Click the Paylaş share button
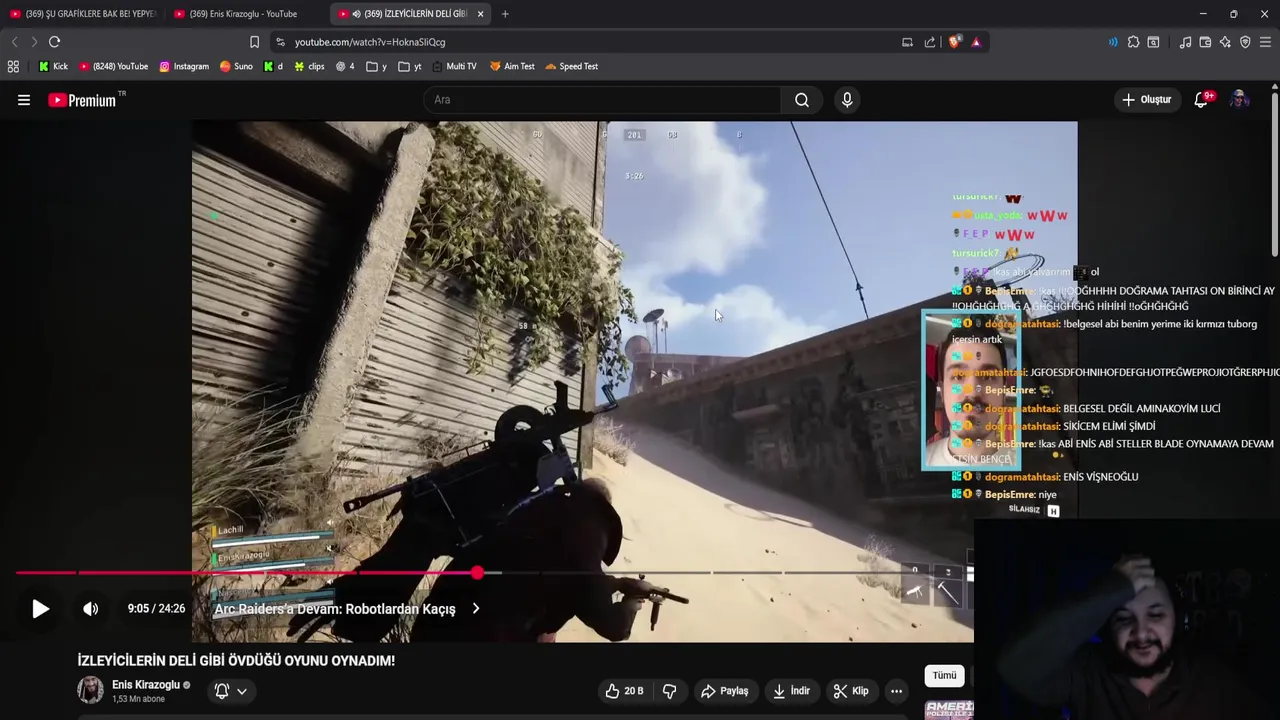 click(x=725, y=691)
